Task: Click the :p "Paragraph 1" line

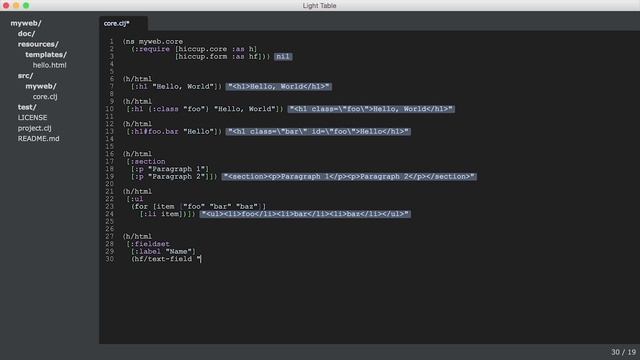Action: tap(170, 169)
